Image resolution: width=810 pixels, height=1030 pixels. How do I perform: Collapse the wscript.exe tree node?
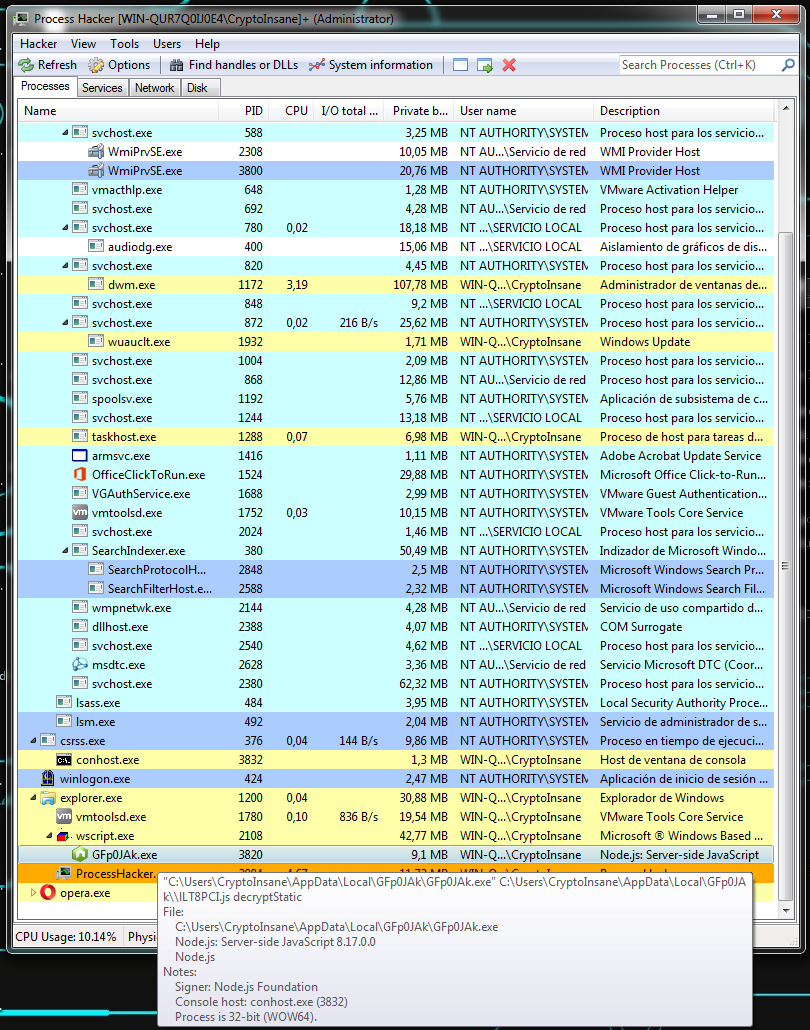(49, 836)
